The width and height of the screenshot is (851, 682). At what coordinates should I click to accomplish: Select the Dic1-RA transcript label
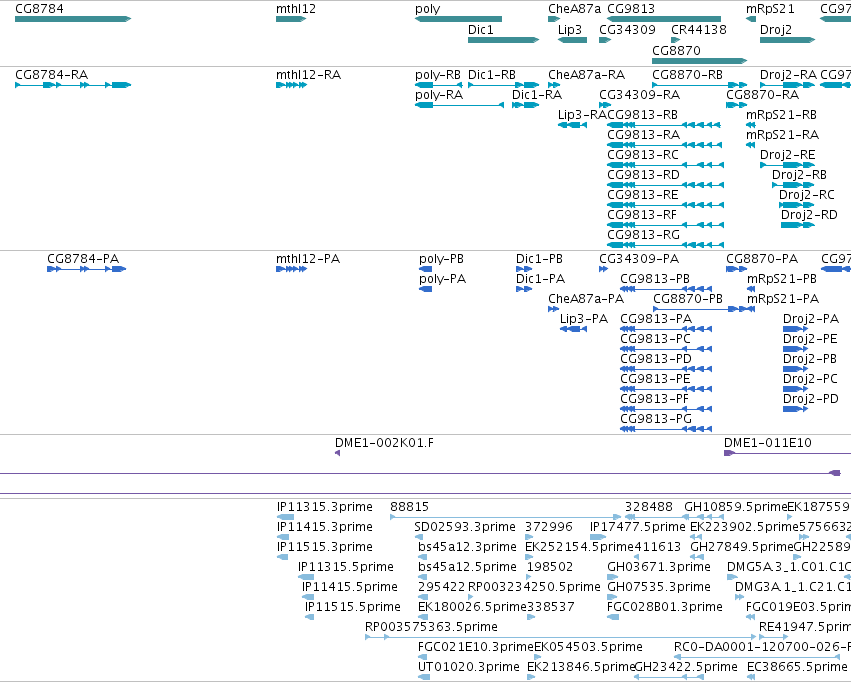[537, 95]
